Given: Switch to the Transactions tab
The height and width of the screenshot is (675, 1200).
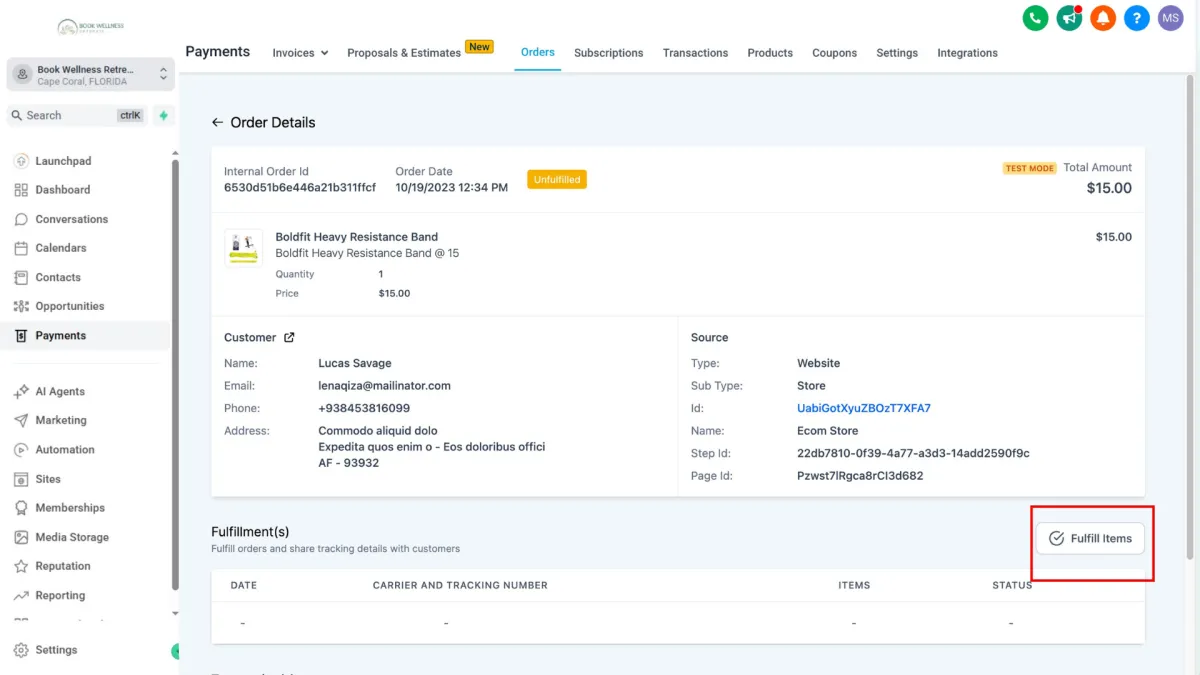Looking at the screenshot, I should tap(695, 53).
